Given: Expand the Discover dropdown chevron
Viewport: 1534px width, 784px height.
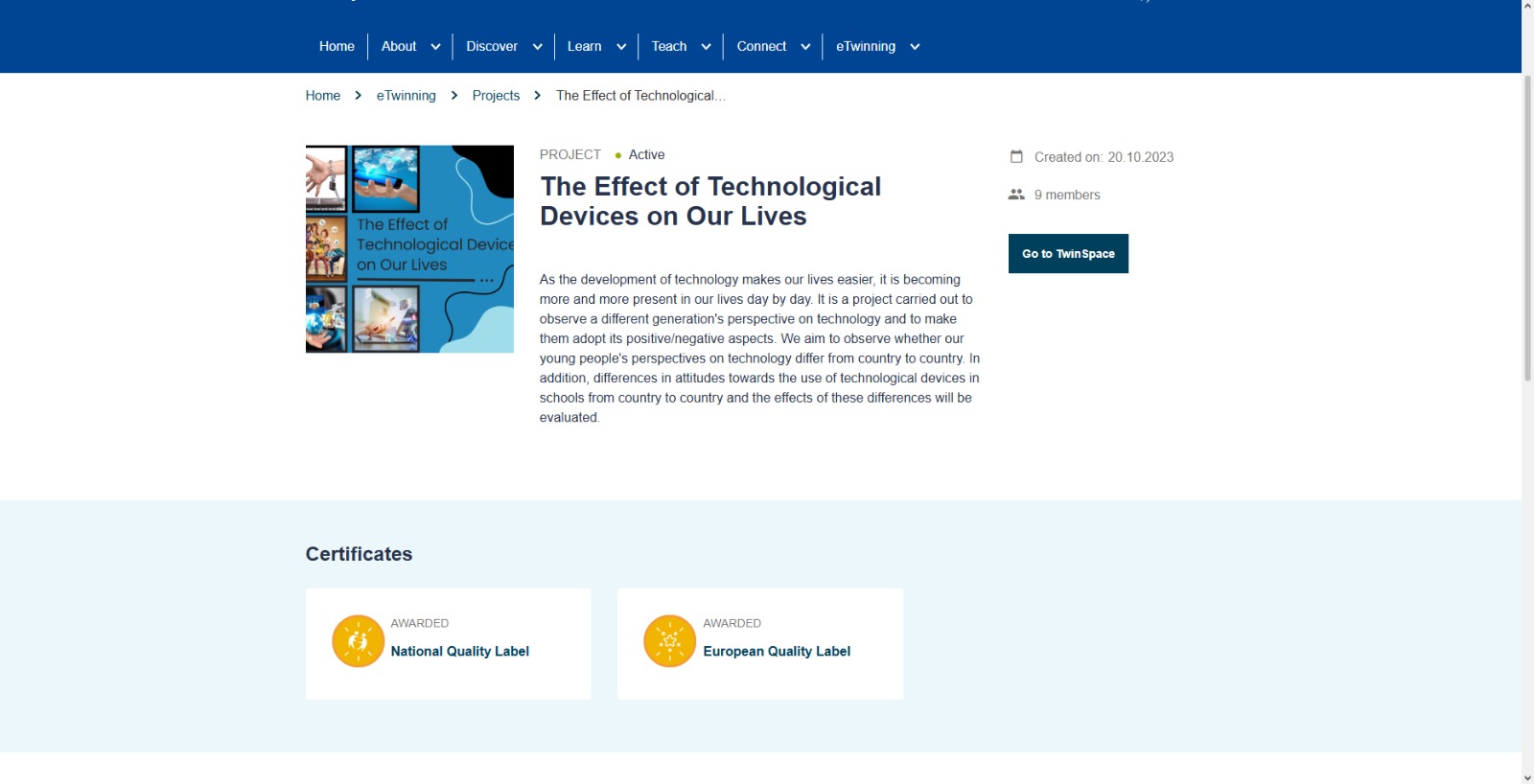Looking at the screenshot, I should point(538,47).
